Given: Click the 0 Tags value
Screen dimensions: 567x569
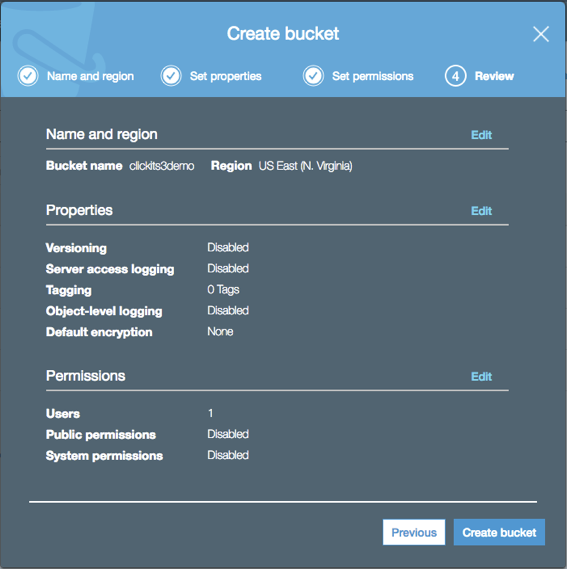Looking at the screenshot, I should pyautogui.click(x=223, y=290).
